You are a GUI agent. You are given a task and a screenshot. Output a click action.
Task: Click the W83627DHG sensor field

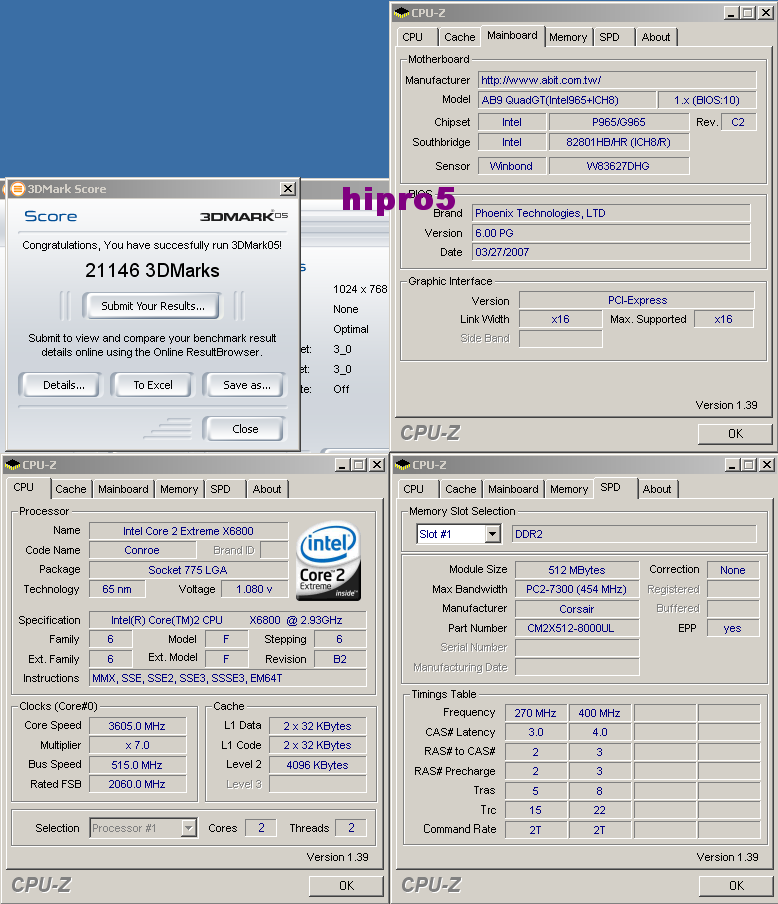point(619,166)
